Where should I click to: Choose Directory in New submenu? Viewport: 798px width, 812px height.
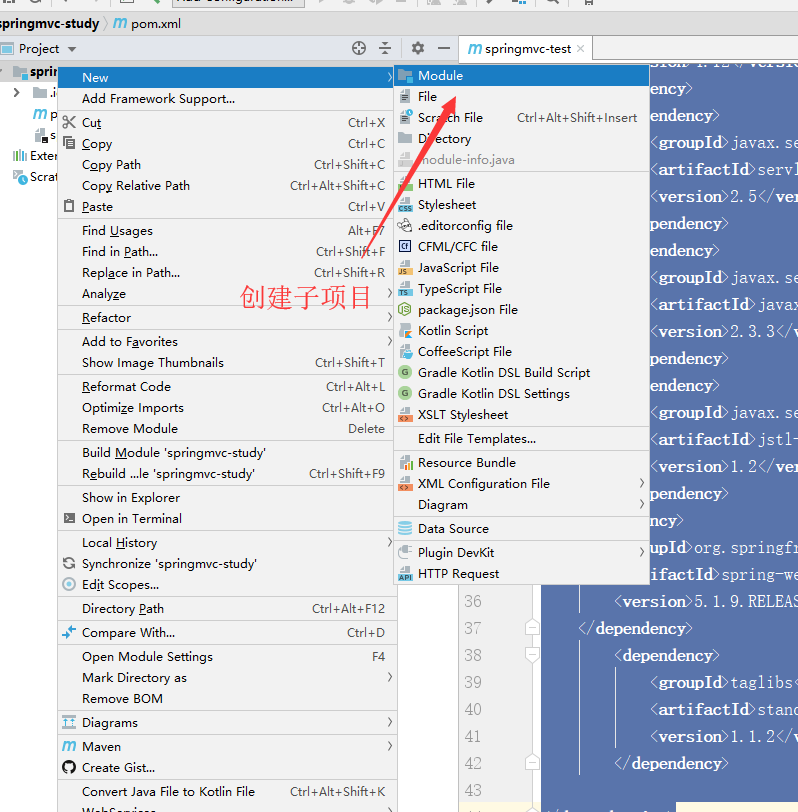521,139
